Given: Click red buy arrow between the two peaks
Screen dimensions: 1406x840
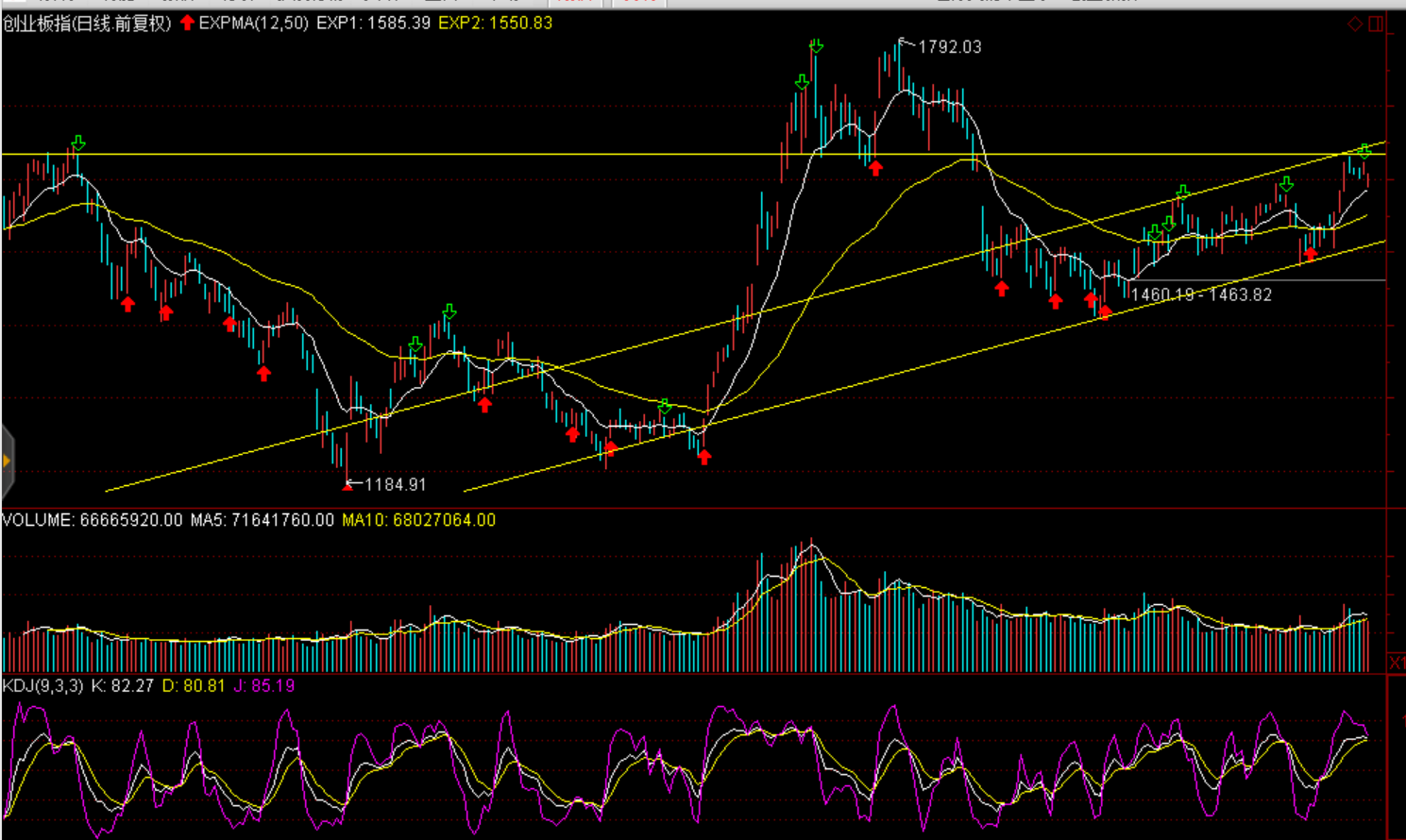Looking at the screenshot, I should pyautogui.click(x=875, y=168).
